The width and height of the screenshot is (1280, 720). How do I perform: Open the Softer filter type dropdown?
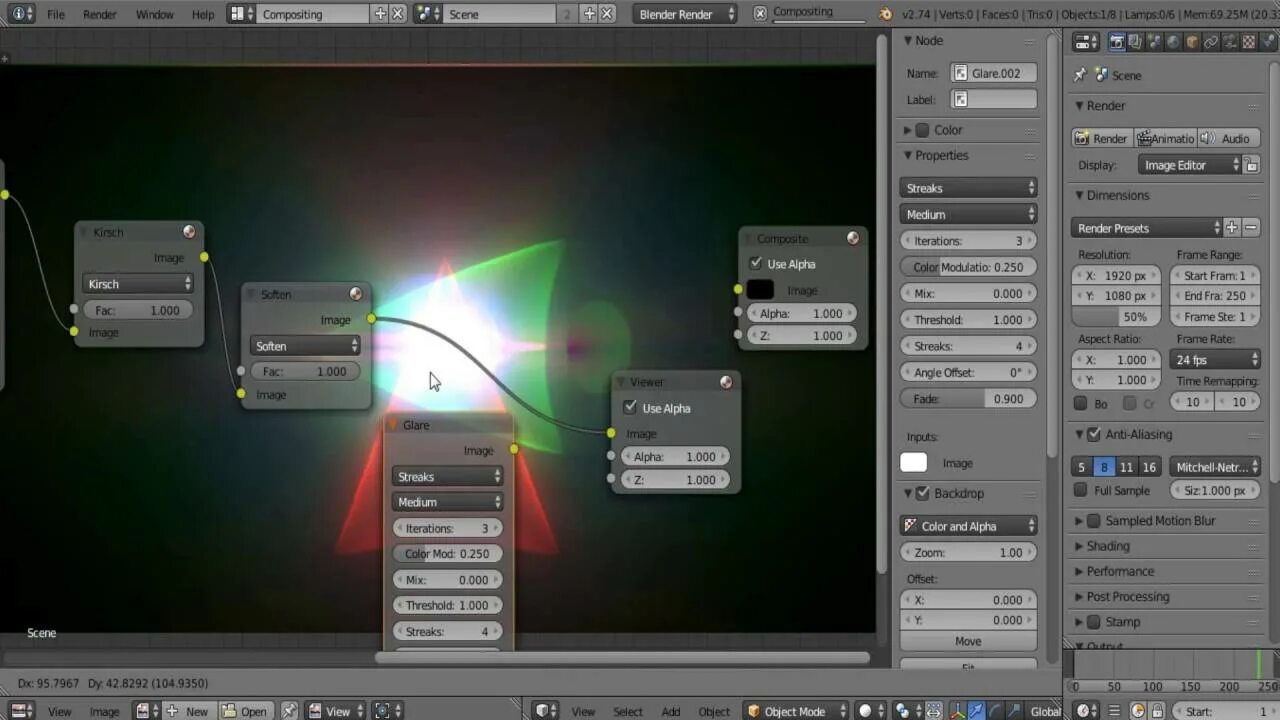305,346
